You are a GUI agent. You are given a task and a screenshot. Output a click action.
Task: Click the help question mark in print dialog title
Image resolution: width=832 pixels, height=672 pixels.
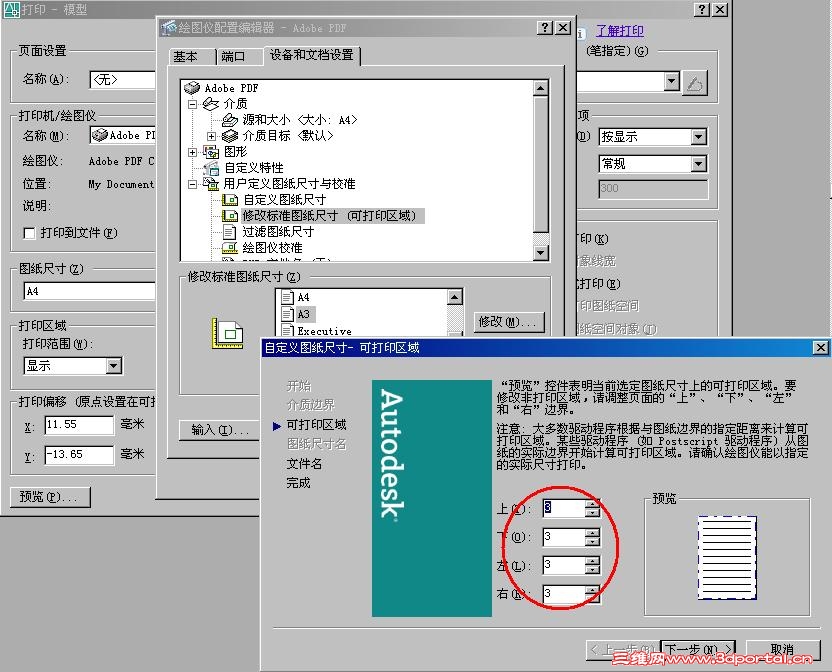702,9
